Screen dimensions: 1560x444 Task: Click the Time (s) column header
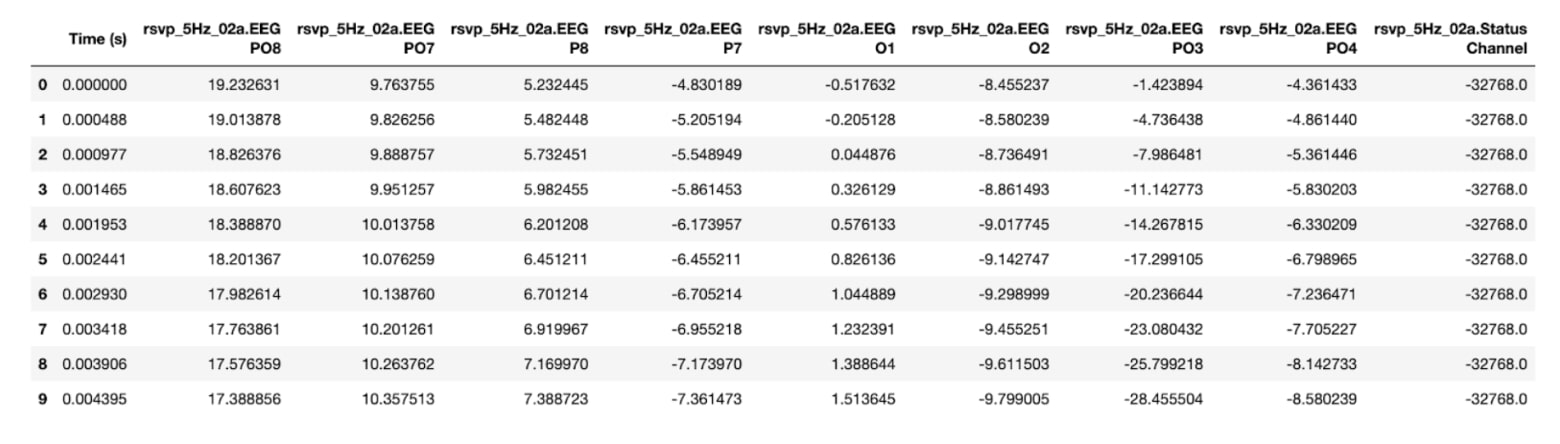[97, 39]
